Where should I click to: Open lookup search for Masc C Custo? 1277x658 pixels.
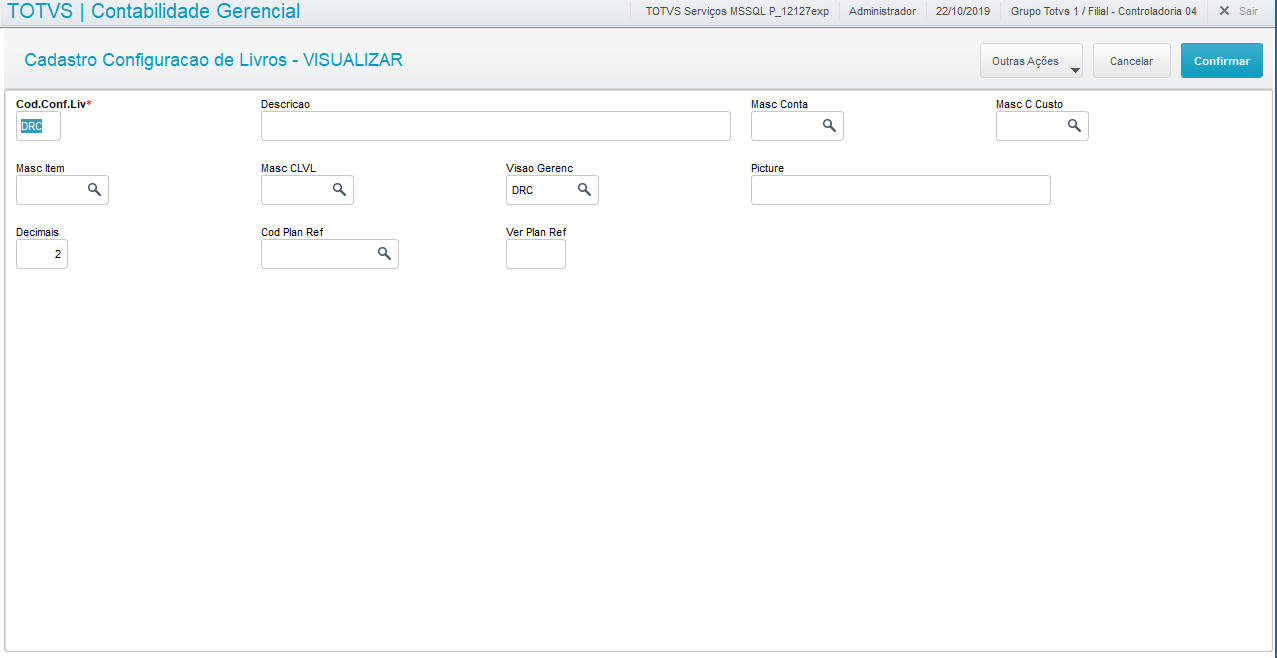1074,125
